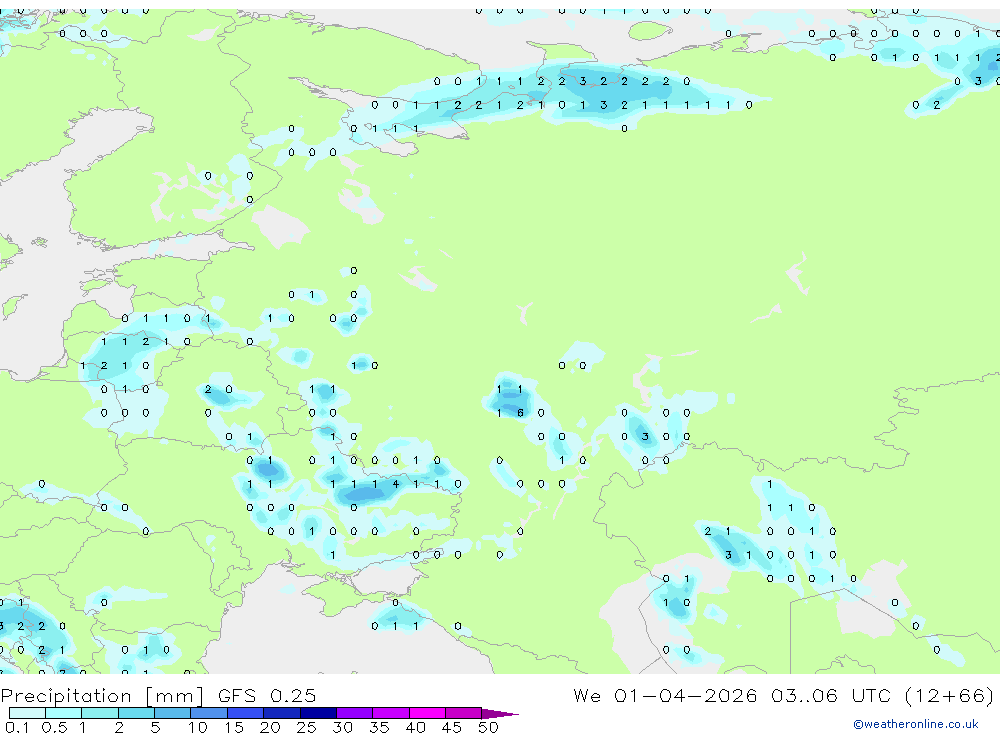Choose the 25–30 mm navy legend swatch
1000x733 pixels.
[318, 713]
